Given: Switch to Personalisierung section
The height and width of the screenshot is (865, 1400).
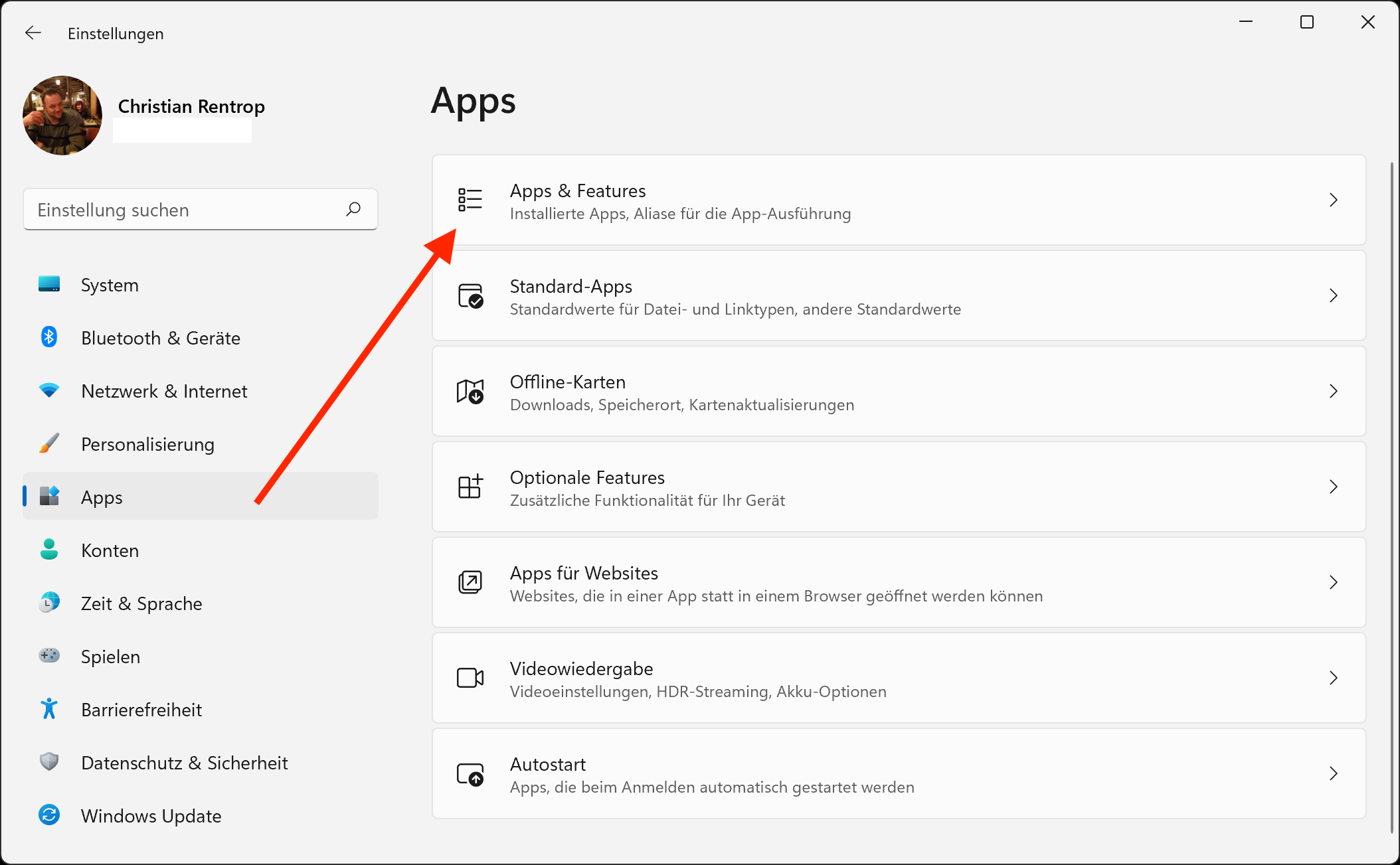Looking at the screenshot, I should (x=147, y=444).
